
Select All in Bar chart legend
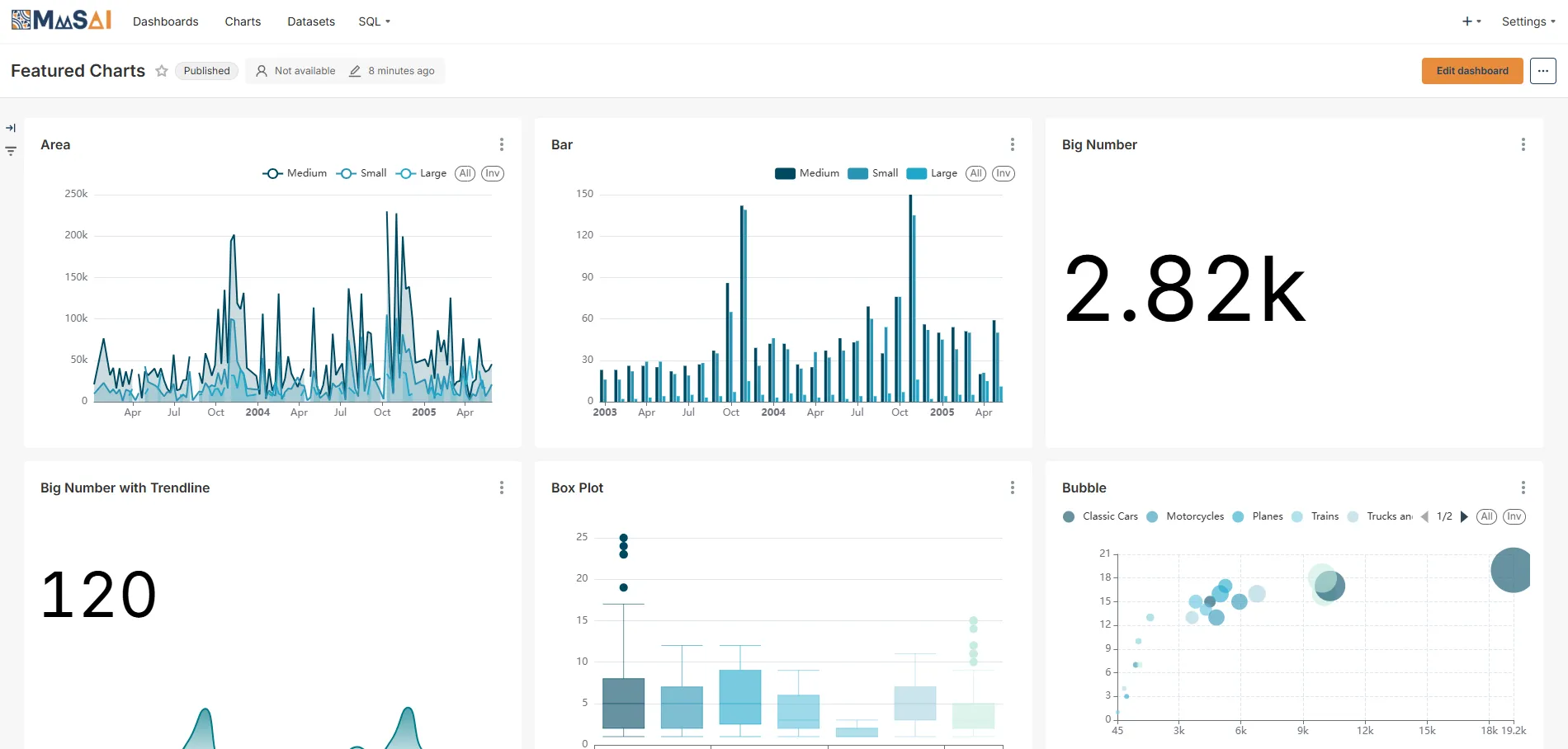click(x=976, y=173)
